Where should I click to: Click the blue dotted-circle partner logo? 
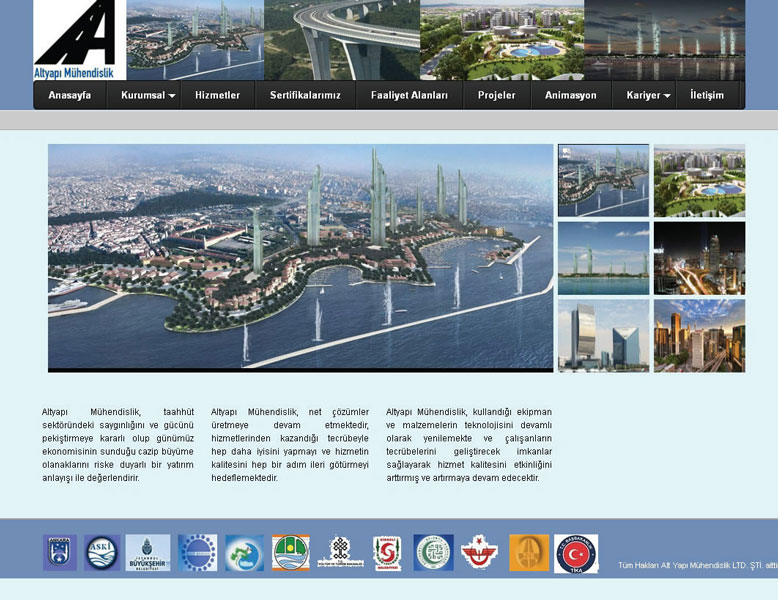coord(197,552)
